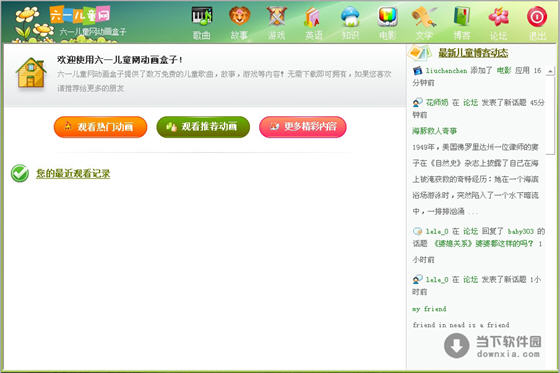Open the 您的最近观看记录 link
This screenshot has width=560, height=373.
pyautogui.click(x=73, y=174)
